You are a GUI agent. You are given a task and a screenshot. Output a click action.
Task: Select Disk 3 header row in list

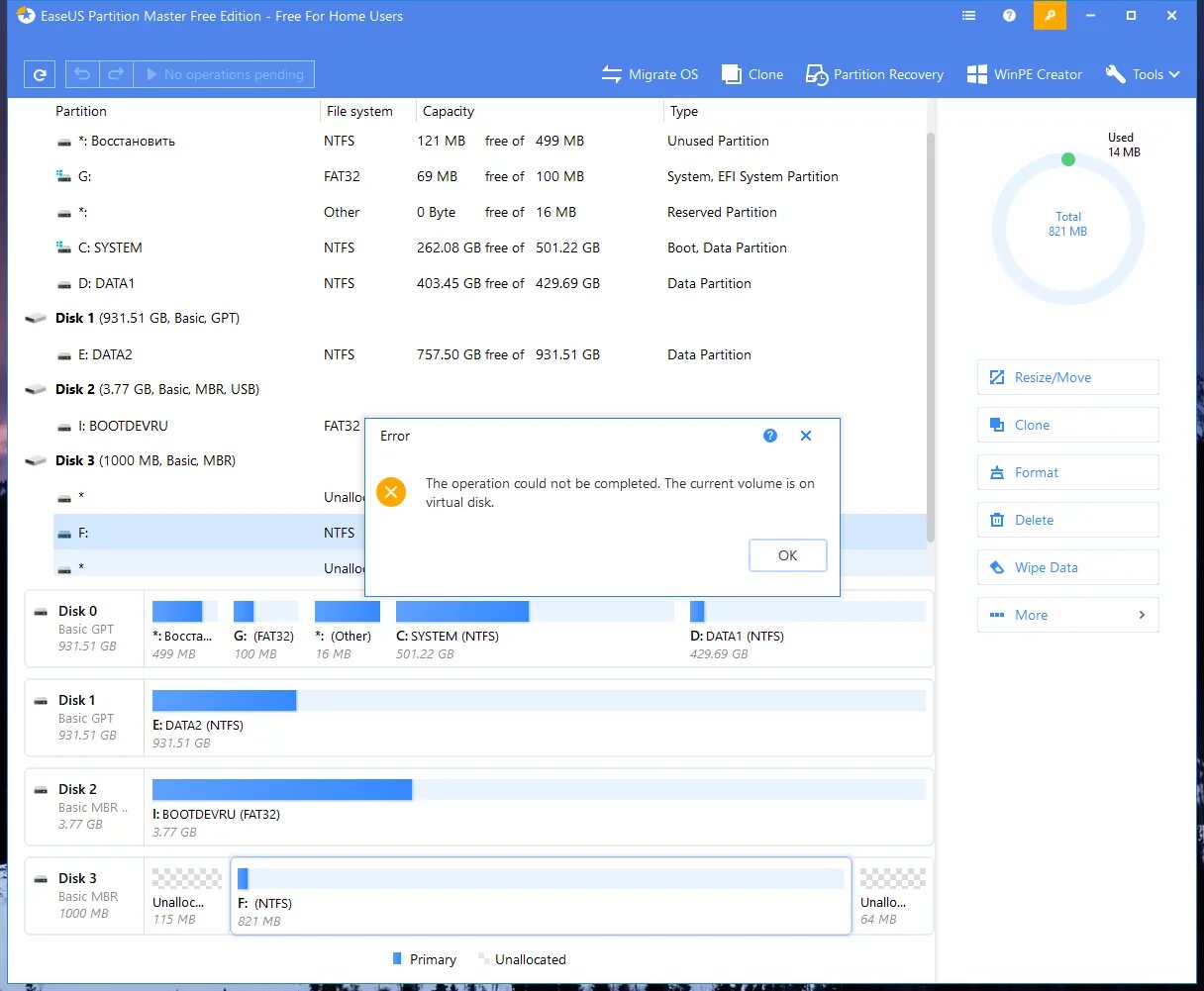click(x=194, y=460)
